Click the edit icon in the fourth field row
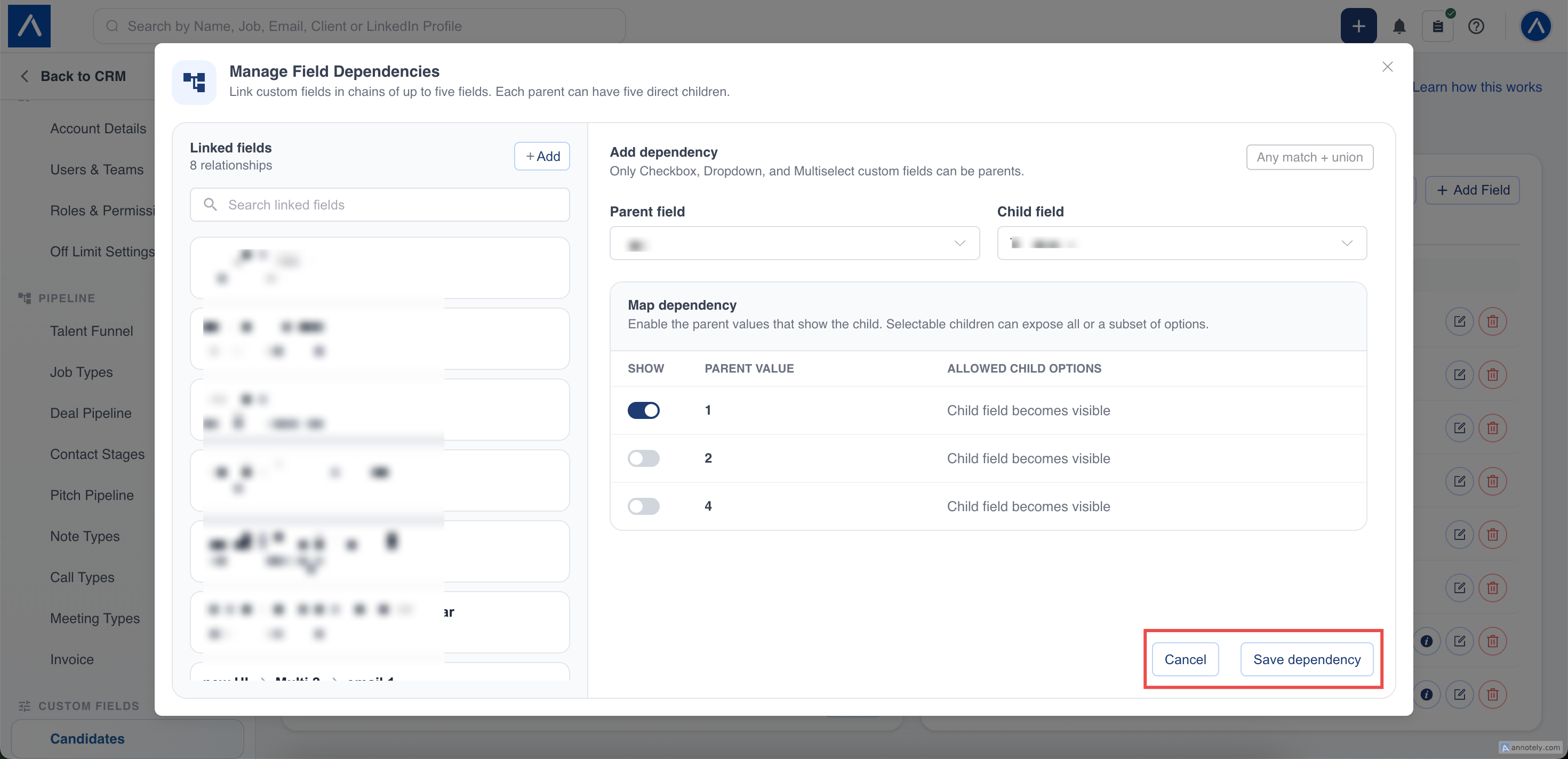 coord(1459,481)
